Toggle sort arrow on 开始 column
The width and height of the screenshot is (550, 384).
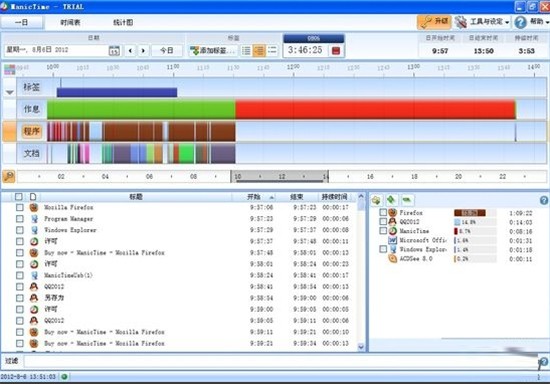coord(271,197)
